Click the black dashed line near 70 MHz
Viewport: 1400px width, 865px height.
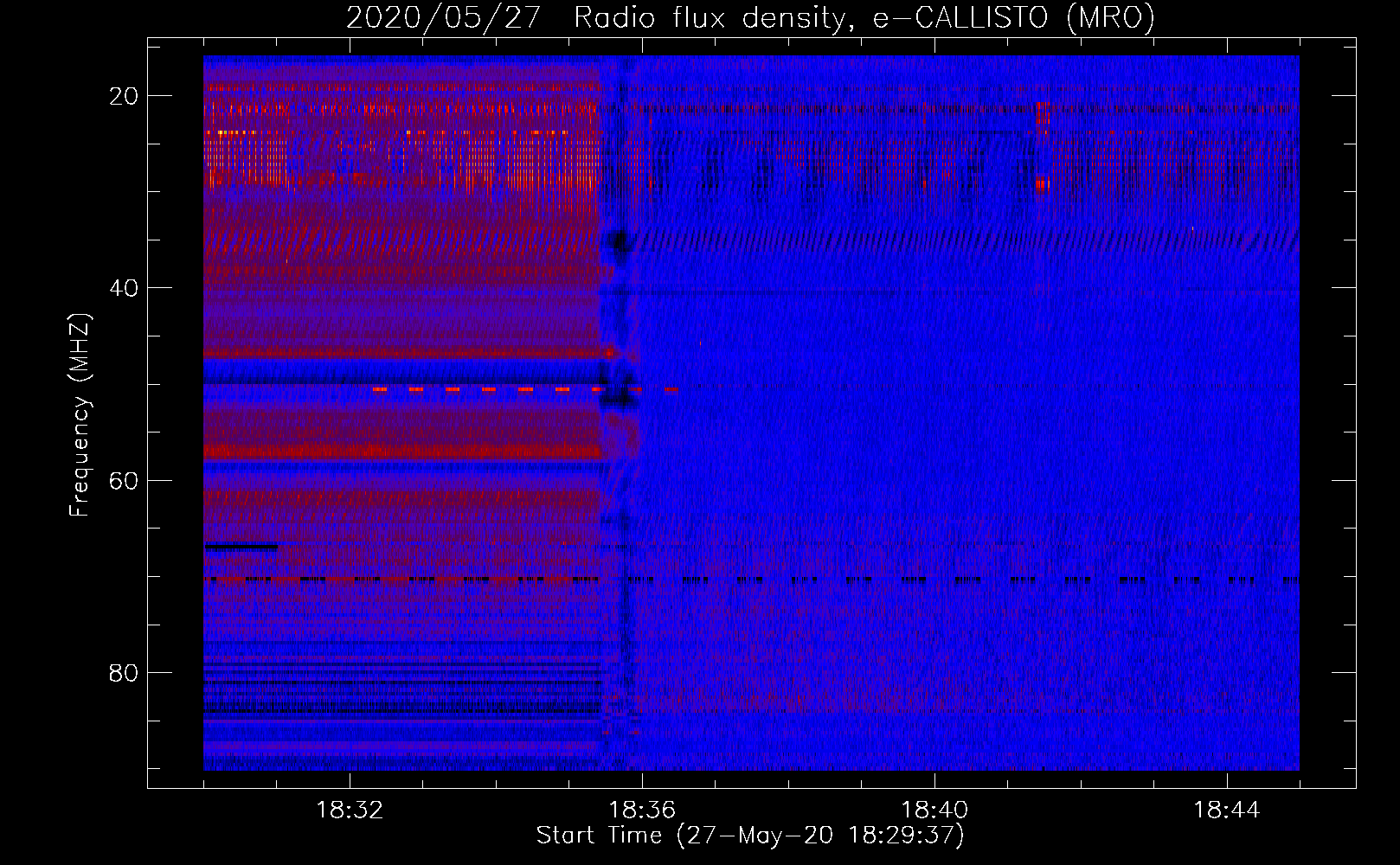(x=751, y=580)
